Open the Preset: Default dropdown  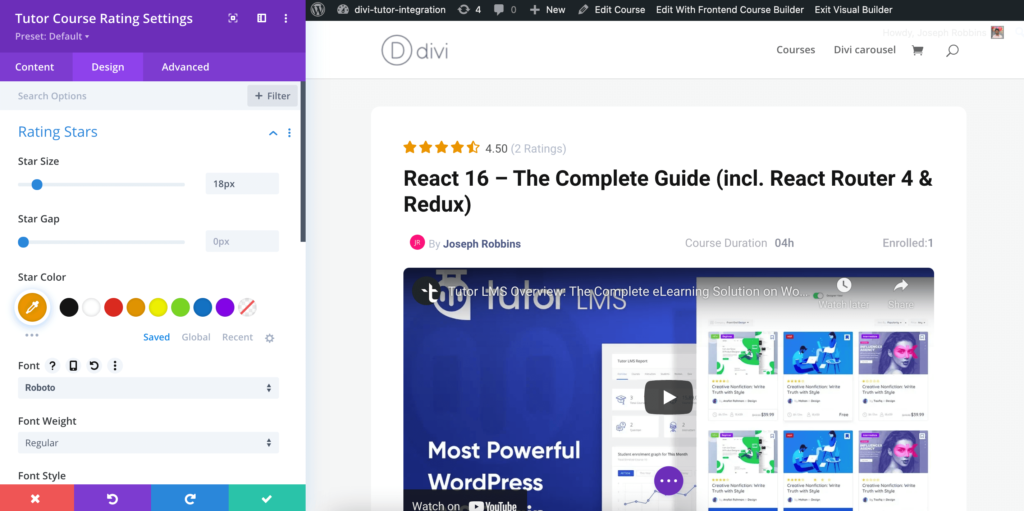pos(52,36)
